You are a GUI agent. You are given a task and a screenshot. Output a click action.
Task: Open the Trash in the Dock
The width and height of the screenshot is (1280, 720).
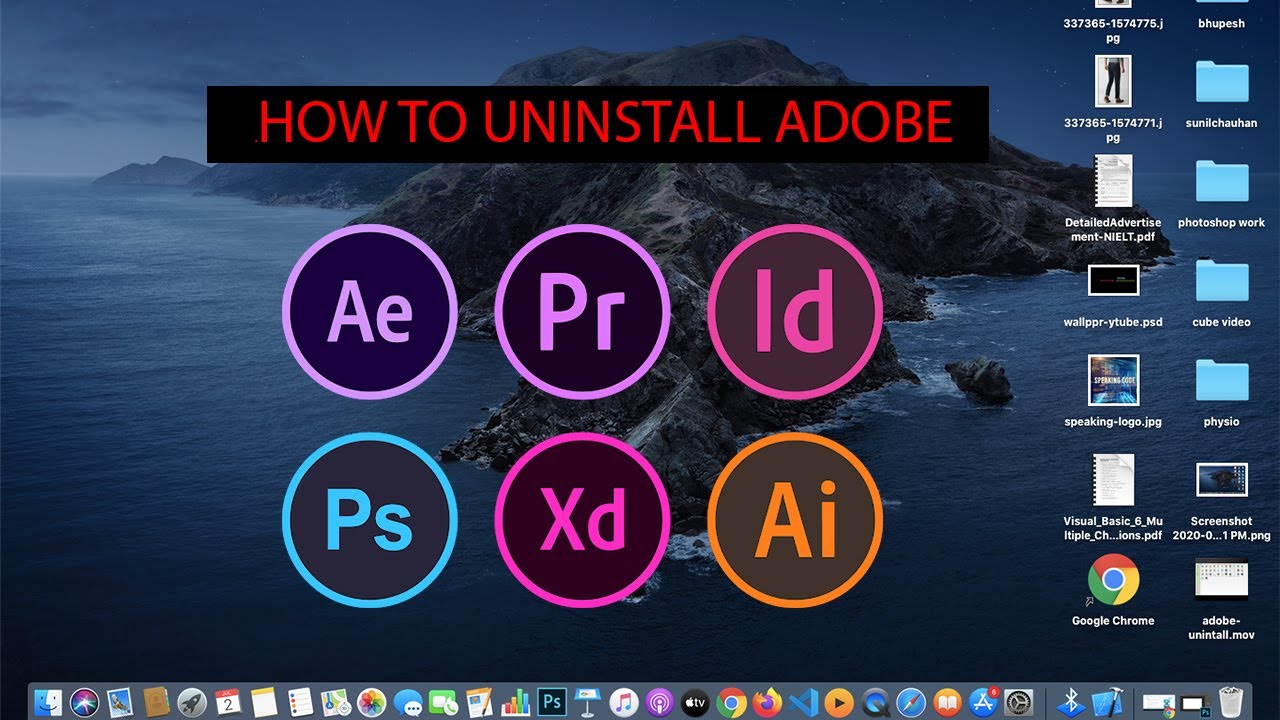(x=1231, y=702)
